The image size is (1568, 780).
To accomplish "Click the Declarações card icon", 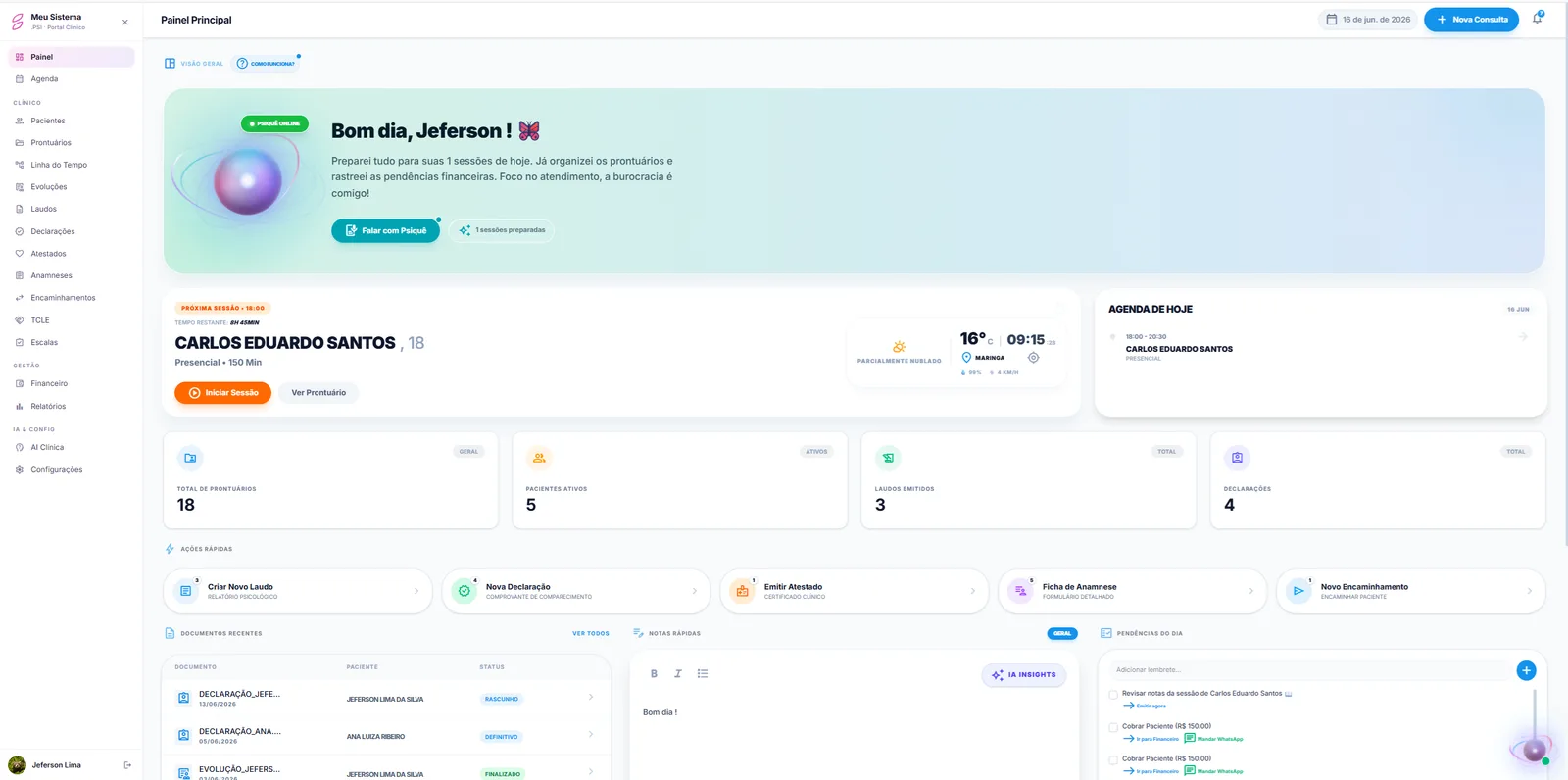I will 1237,458.
